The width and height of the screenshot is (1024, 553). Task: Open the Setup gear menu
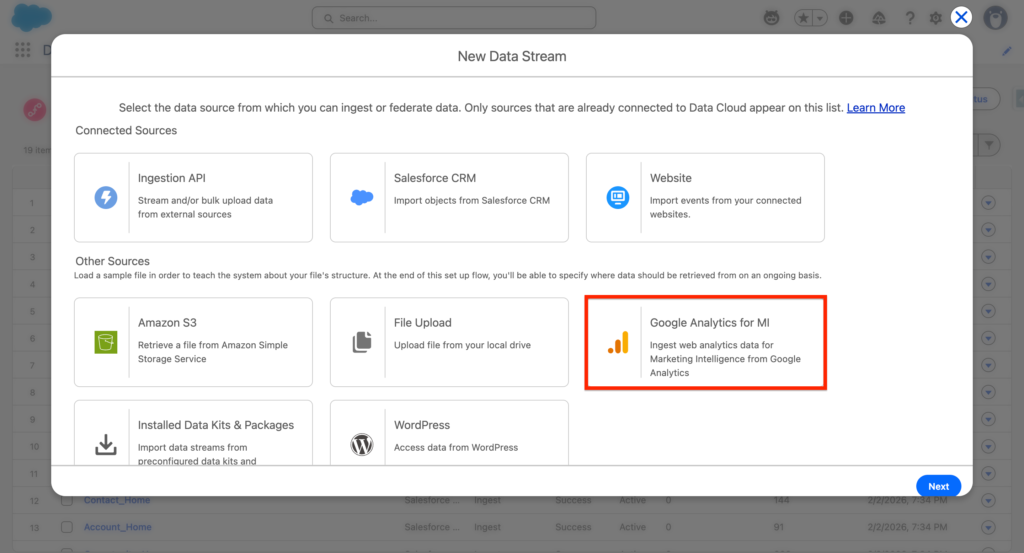pyautogui.click(x=936, y=18)
